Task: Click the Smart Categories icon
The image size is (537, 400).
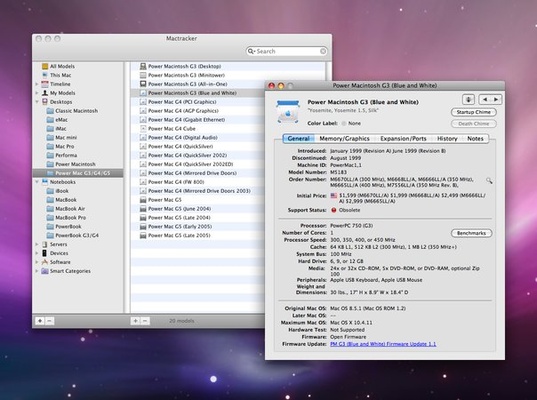Action: 45,271
